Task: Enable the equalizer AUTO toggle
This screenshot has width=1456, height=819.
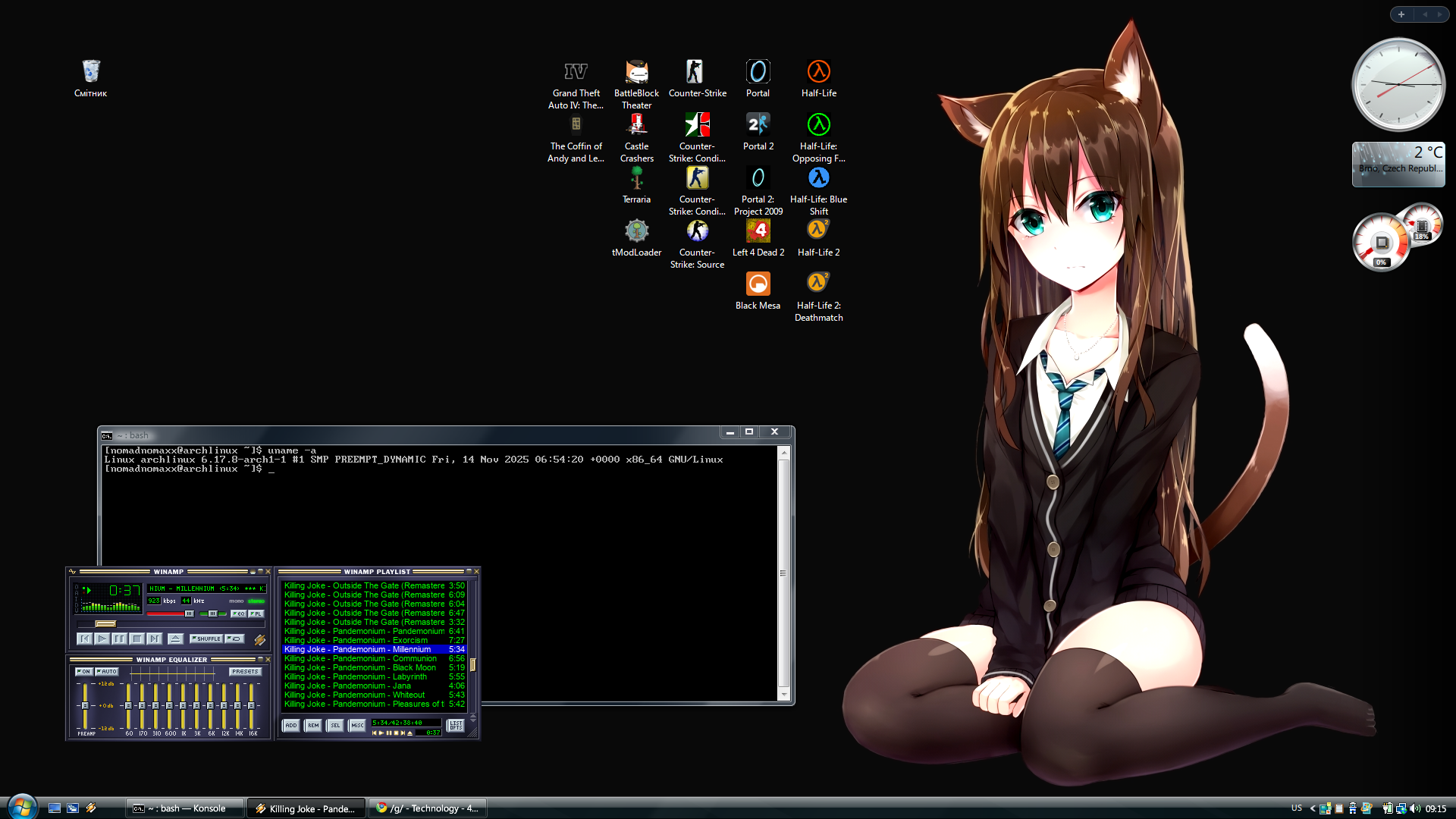Action: (x=107, y=672)
